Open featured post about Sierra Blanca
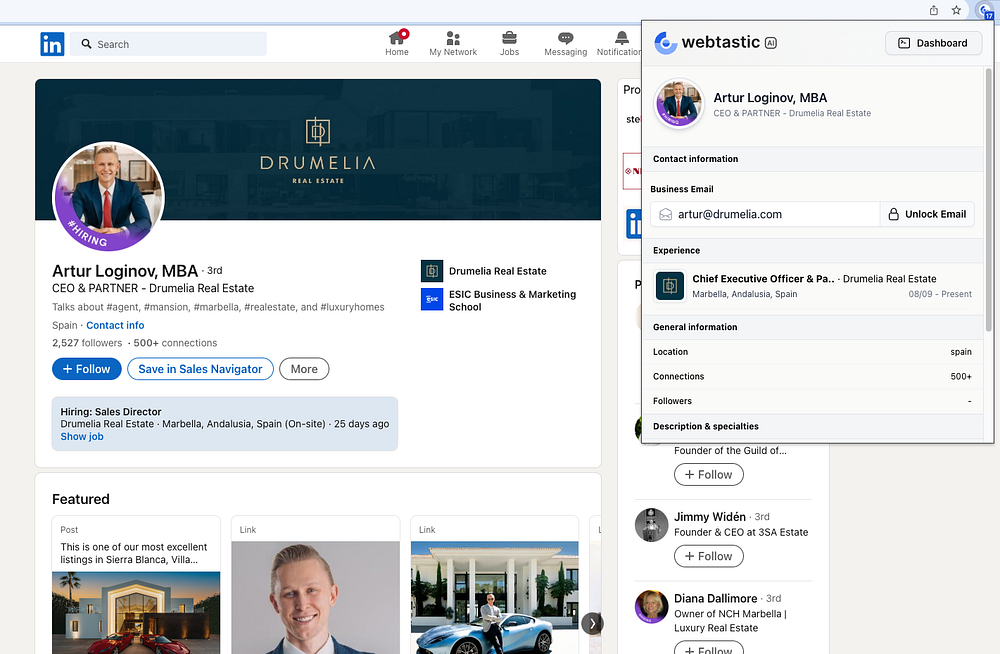Viewport: 1000px width, 654px height. point(136,584)
